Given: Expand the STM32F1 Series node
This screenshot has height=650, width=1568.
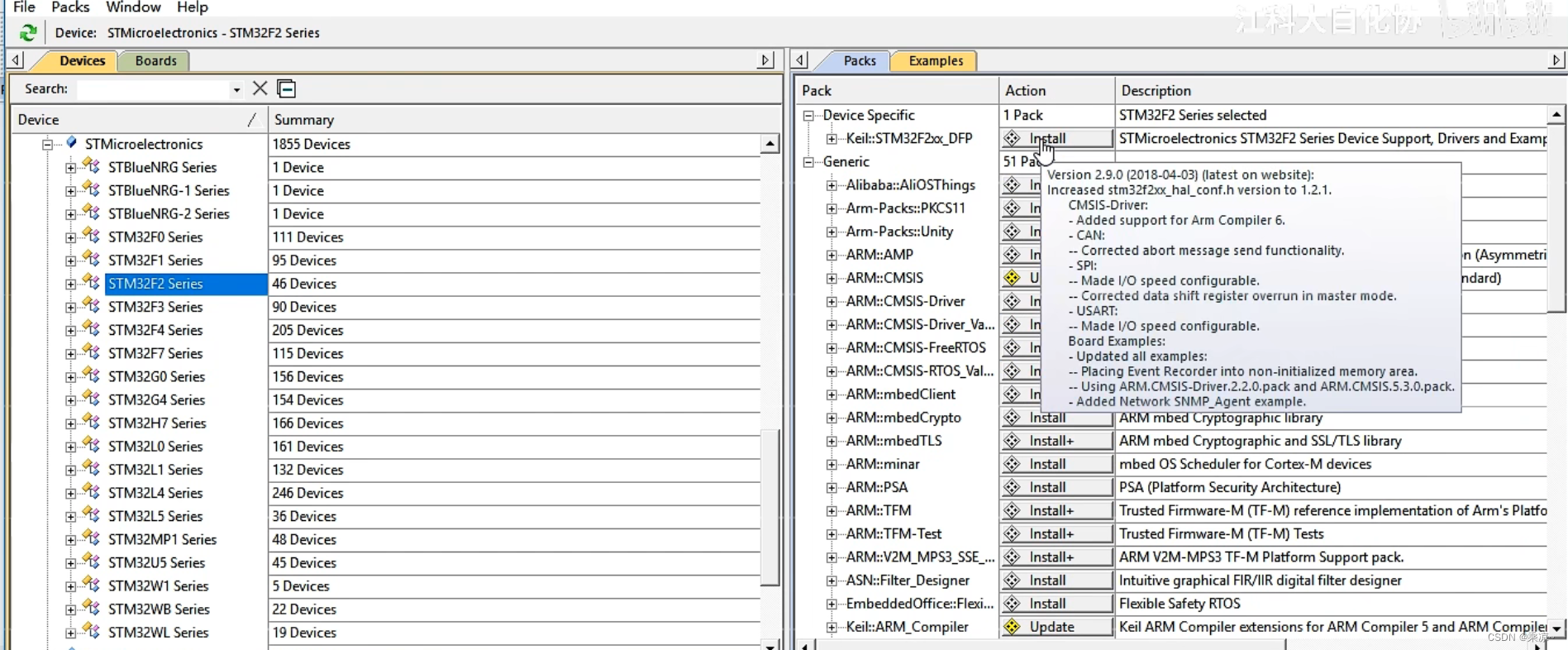Looking at the screenshot, I should (x=71, y=260).
